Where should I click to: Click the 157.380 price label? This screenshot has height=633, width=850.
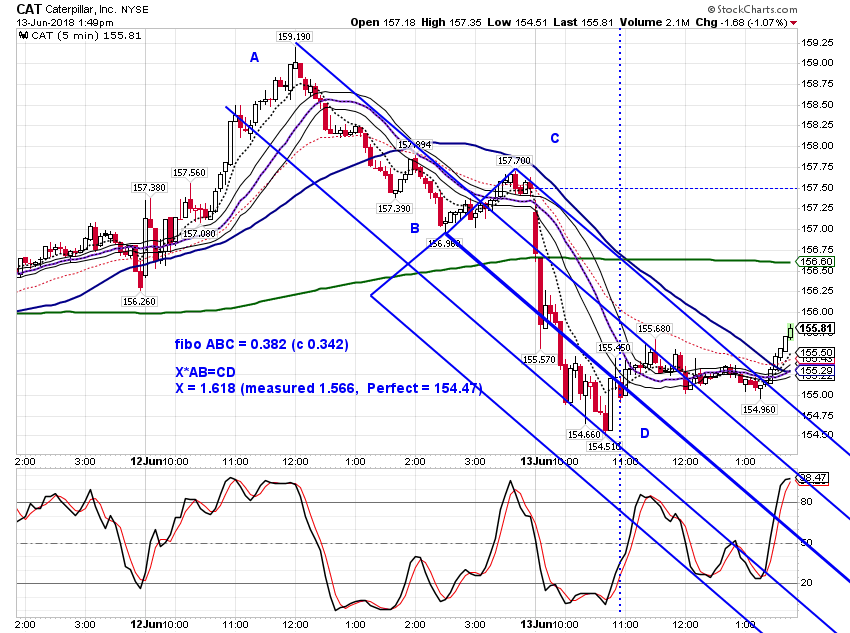click(x=149, y=188)
